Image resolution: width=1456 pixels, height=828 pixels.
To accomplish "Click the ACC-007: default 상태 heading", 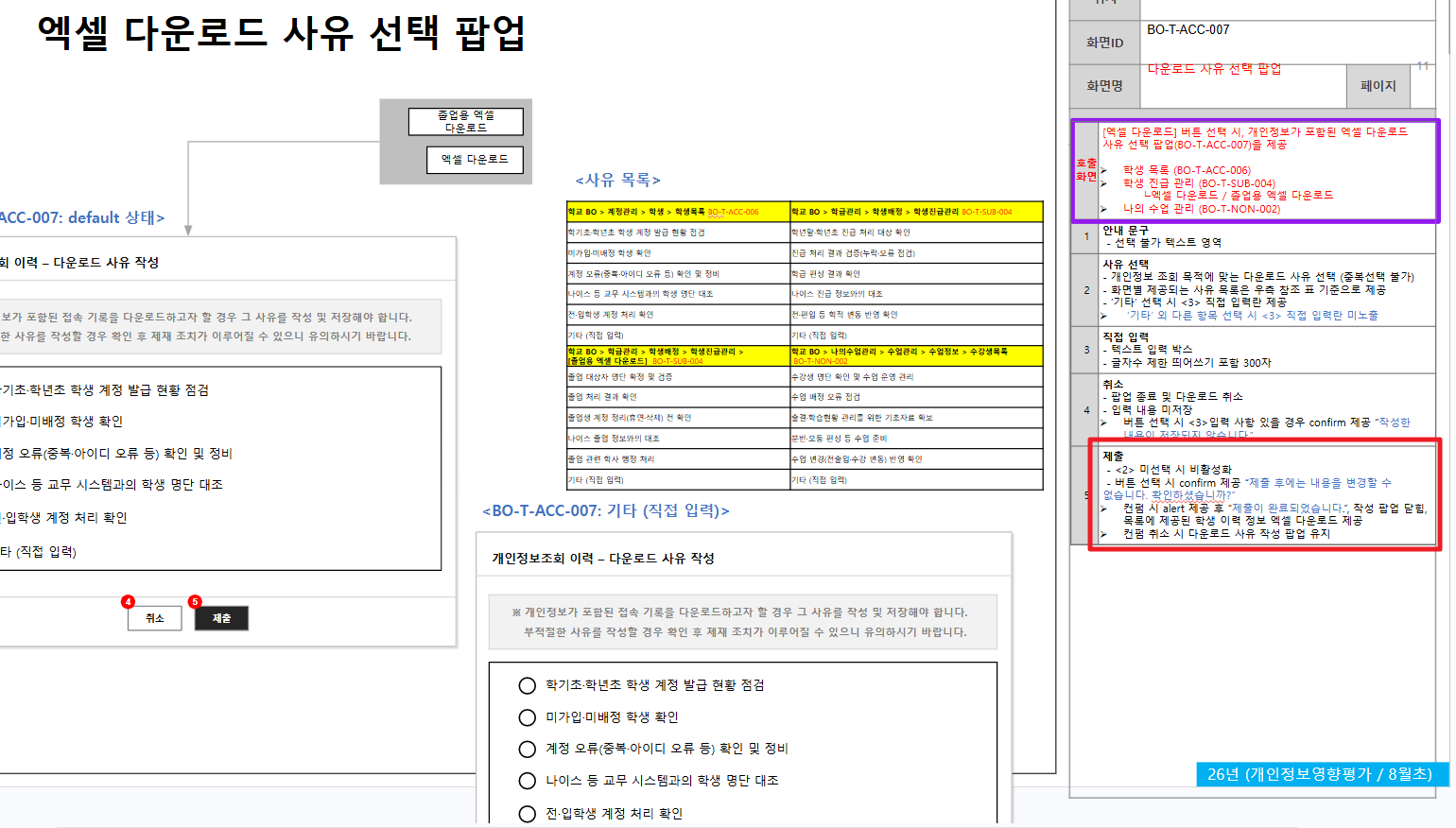I will [82, 217].
